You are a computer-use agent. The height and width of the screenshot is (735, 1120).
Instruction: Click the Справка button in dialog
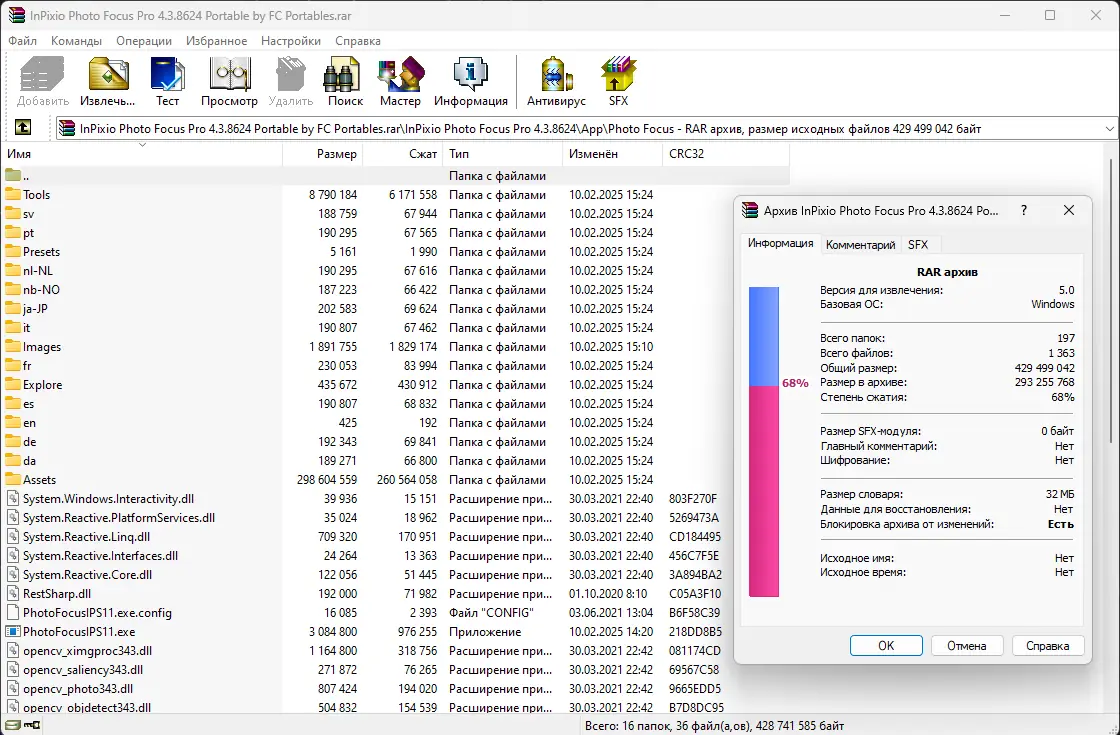1048,645
